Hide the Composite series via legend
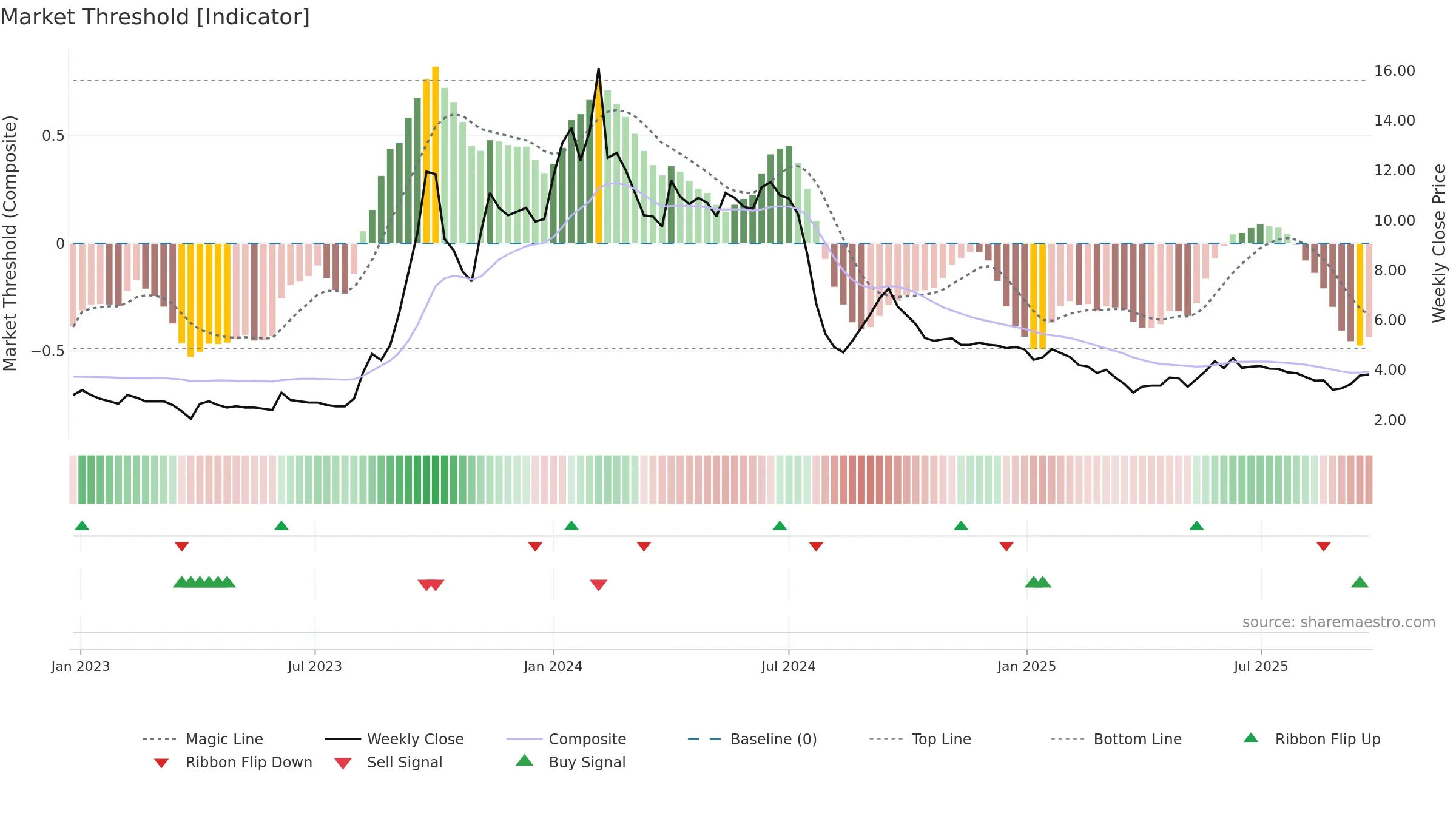Viewport: 1456px width, 819px height. [566, 739]
